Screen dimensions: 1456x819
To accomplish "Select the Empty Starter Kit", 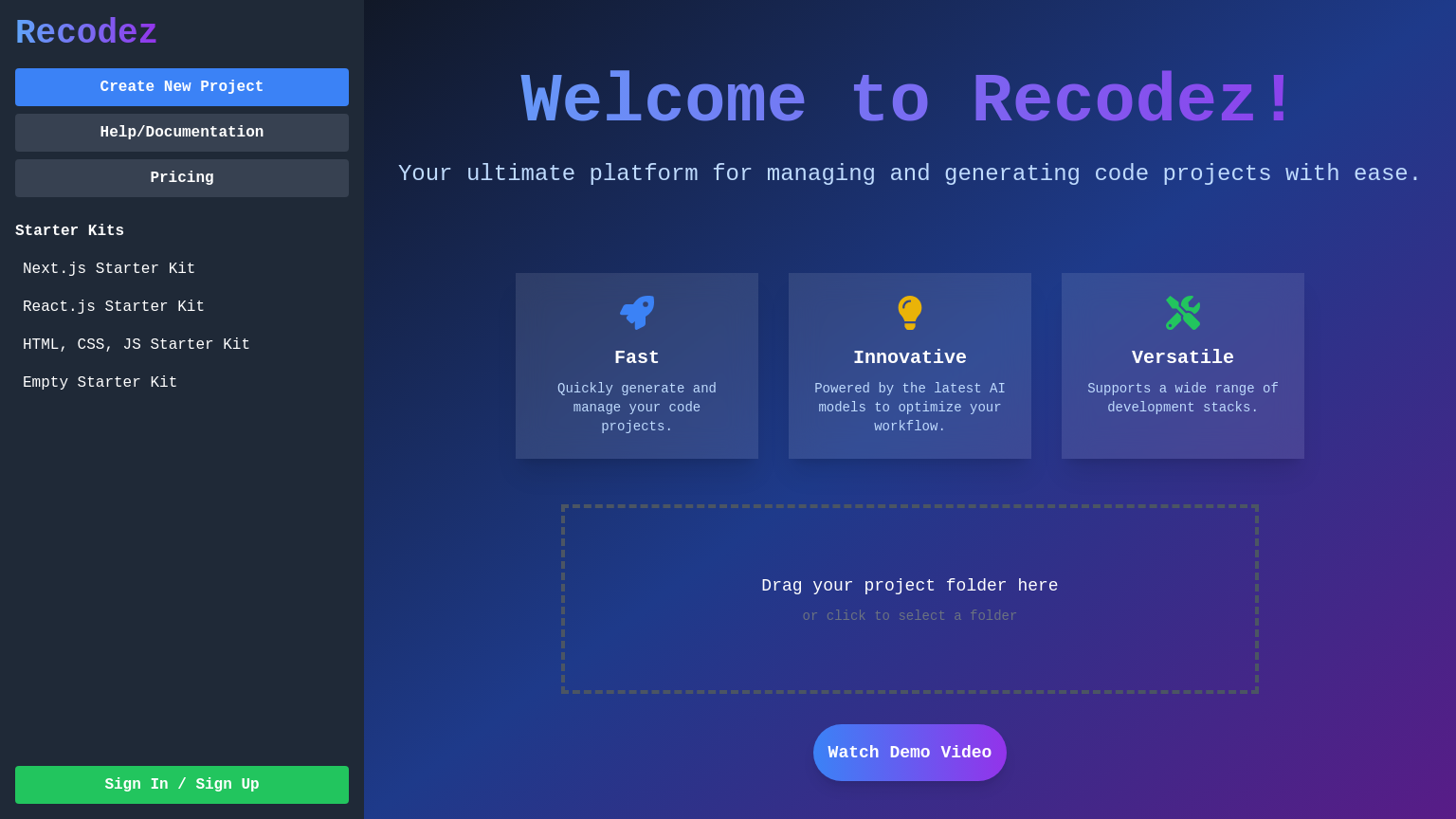I will click(100, 383).
